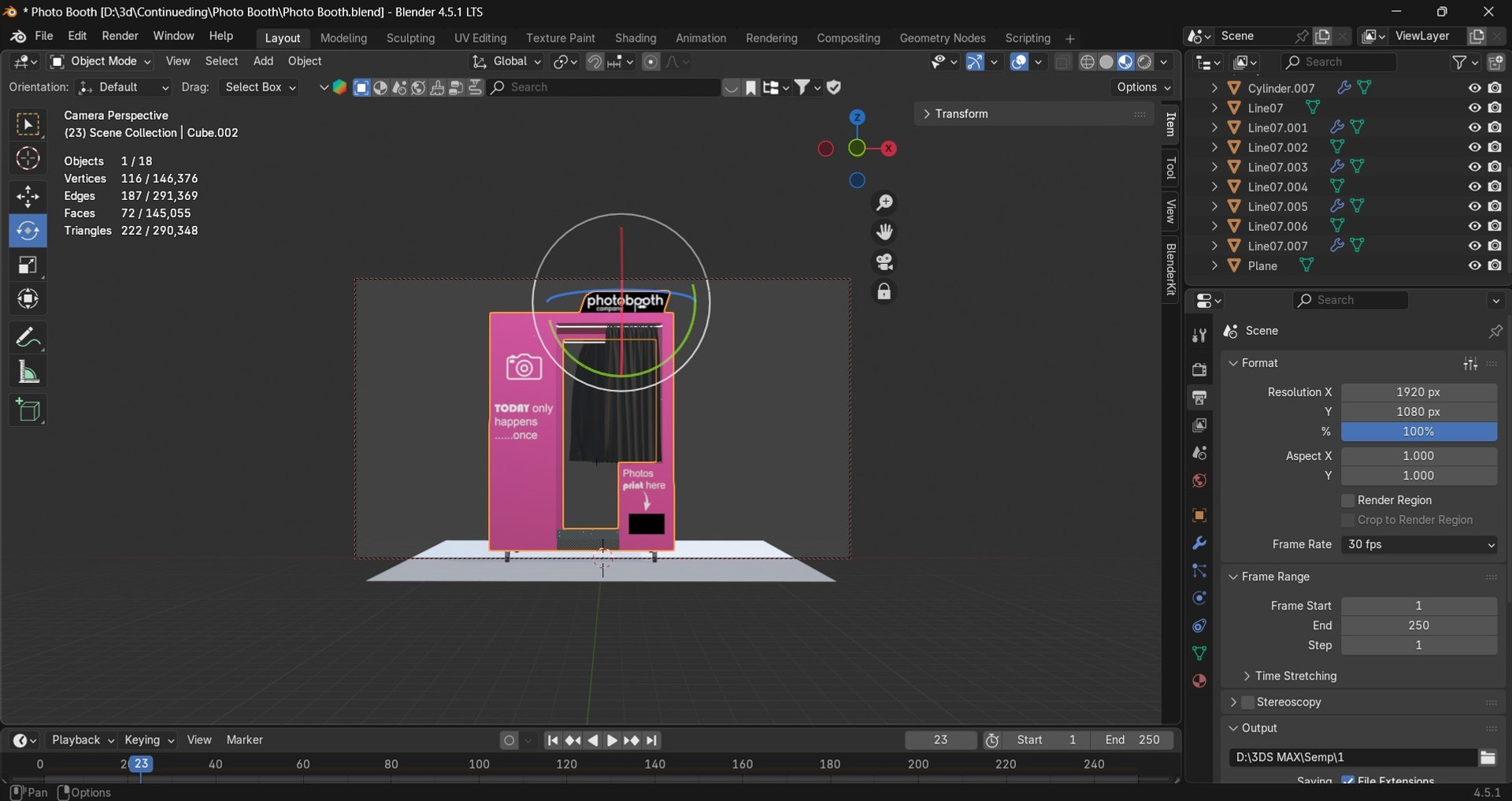The width and height of the screenshot is (1512, 801).
Task: Select the Measure tool
Action: 28,373
